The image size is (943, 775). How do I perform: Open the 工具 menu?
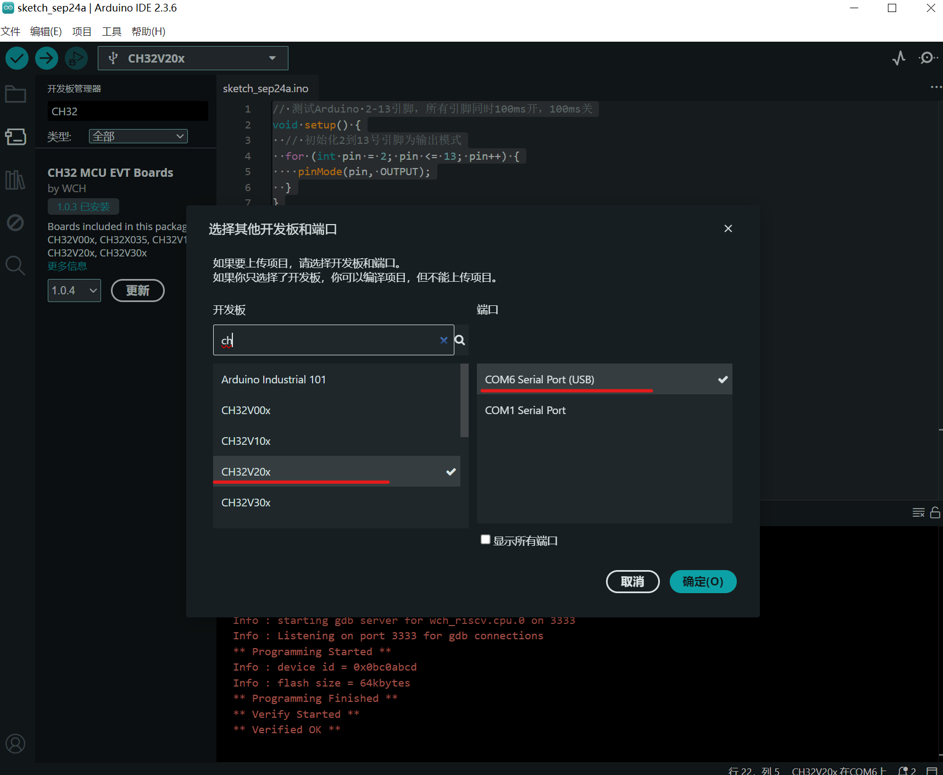111,31
